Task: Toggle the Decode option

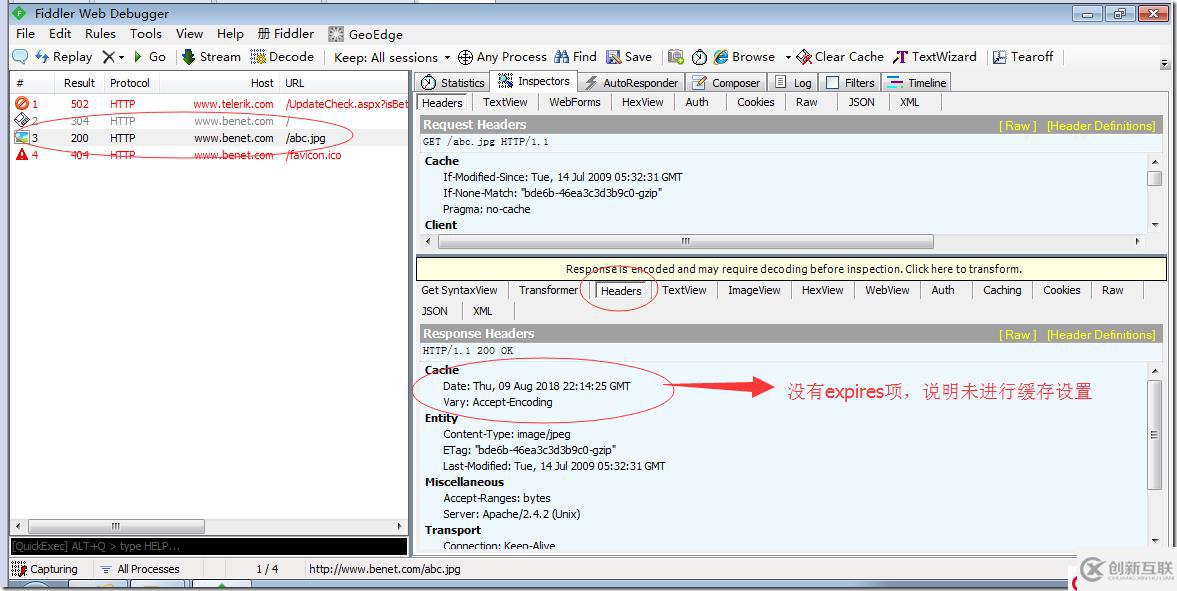Action: 282,57
